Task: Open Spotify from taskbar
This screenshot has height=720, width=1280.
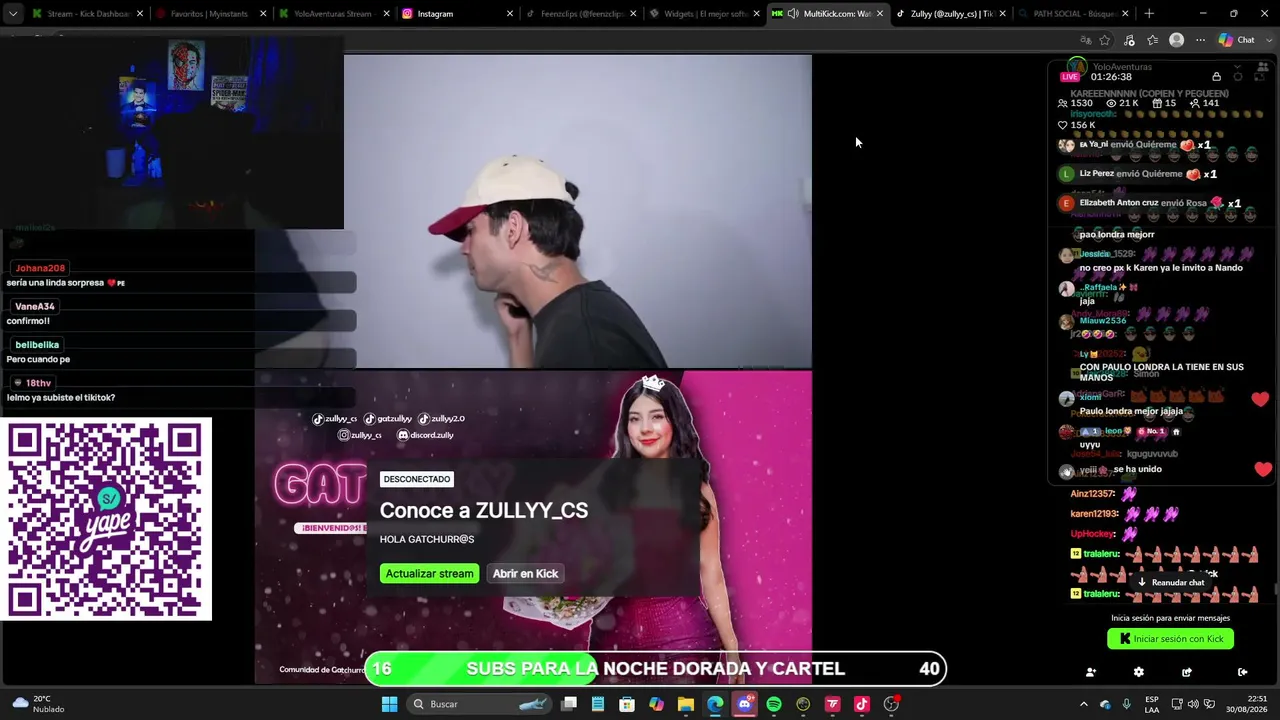Action: 774,704
